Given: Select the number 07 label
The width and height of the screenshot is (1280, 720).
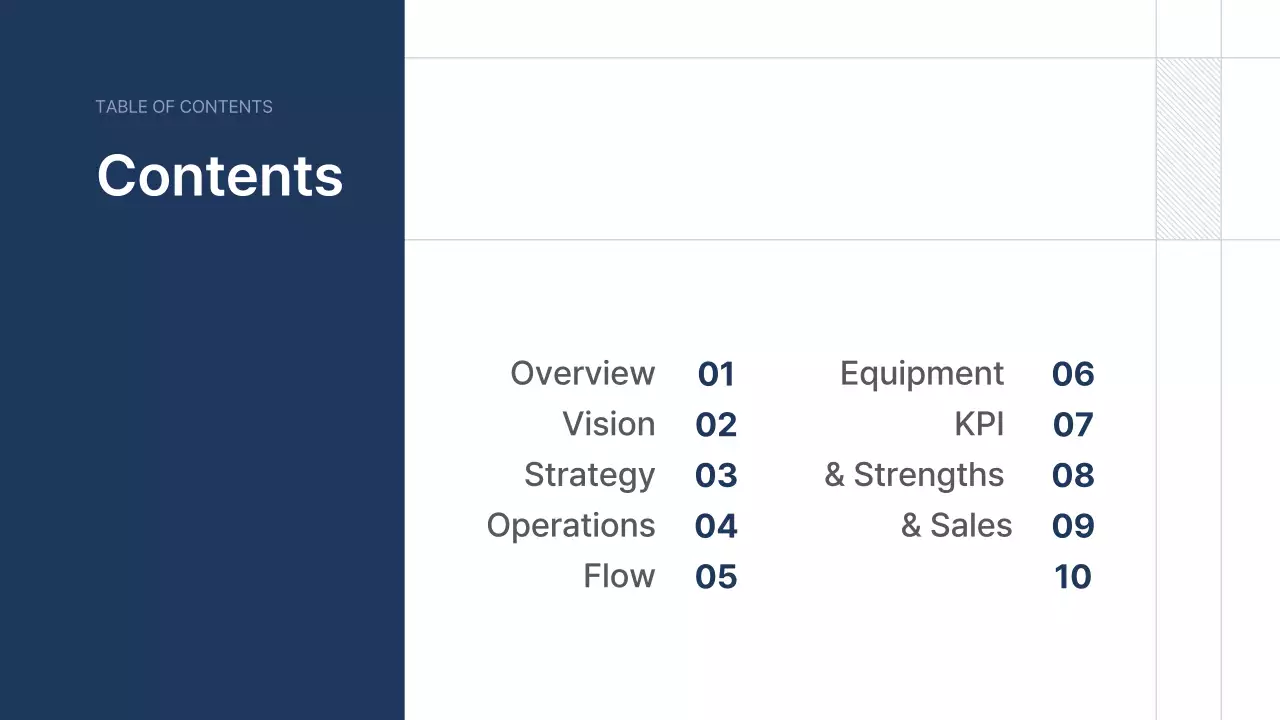Looking at the screenshot, I should [x=1073, y=425].
